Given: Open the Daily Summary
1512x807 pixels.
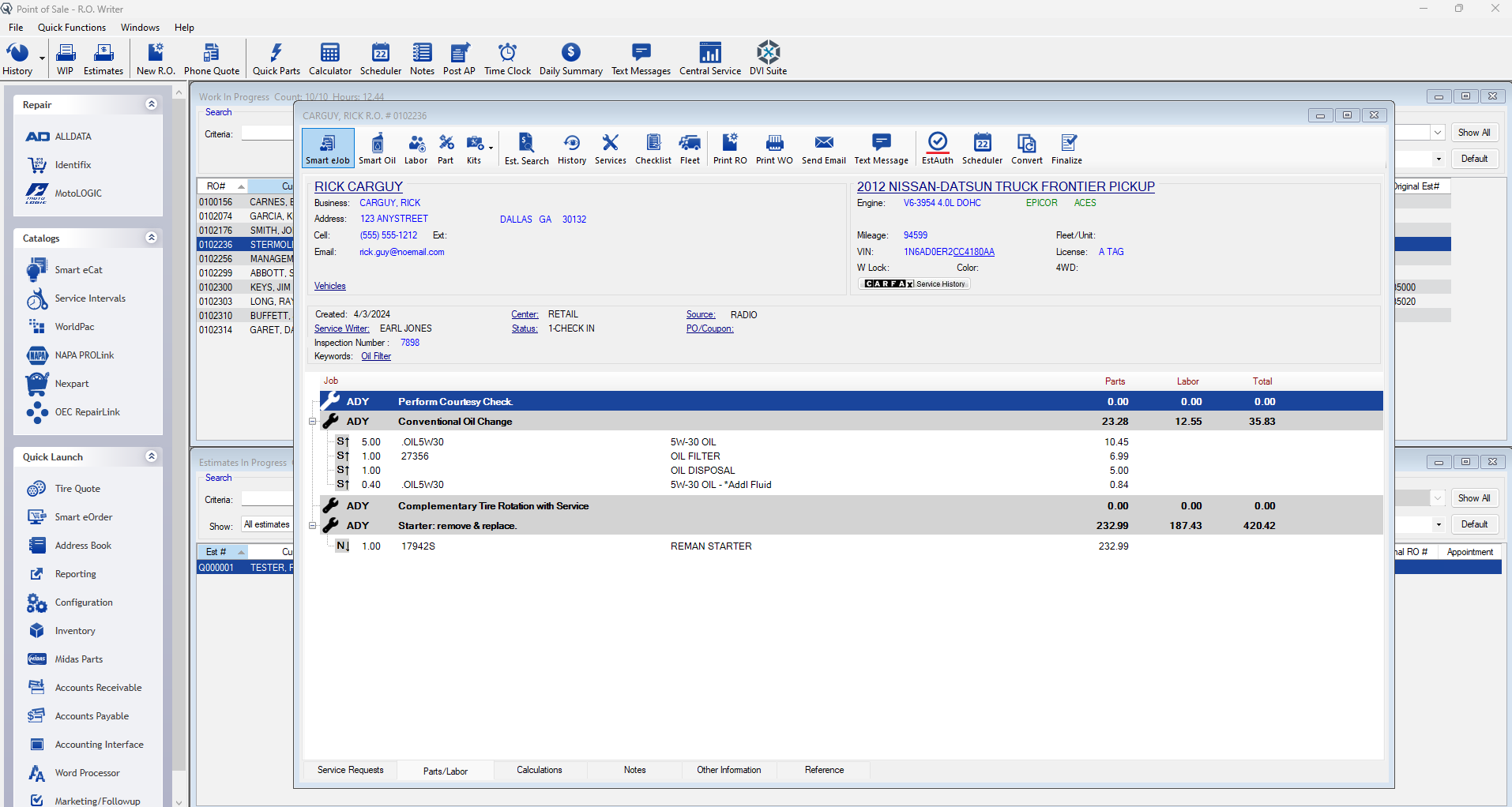Looking at the screenshot, I should [570, 58].
